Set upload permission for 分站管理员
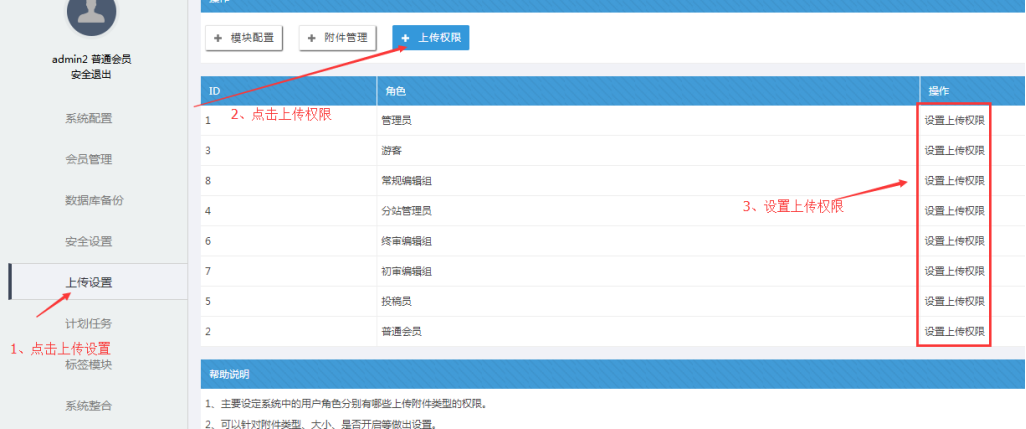This screenshot has width=1026, height=429. [x=954, y=211]
